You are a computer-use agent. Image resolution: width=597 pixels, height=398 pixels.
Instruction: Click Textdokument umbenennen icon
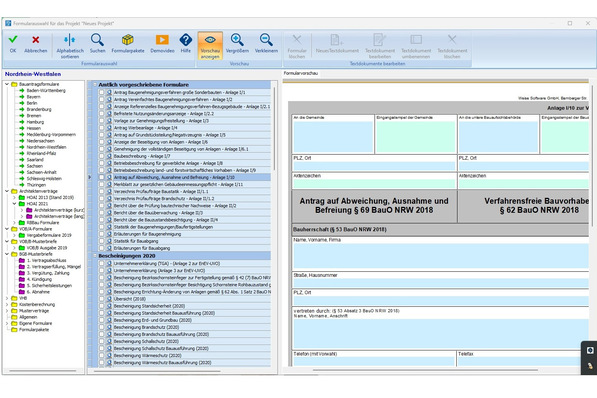click(416, 39)
